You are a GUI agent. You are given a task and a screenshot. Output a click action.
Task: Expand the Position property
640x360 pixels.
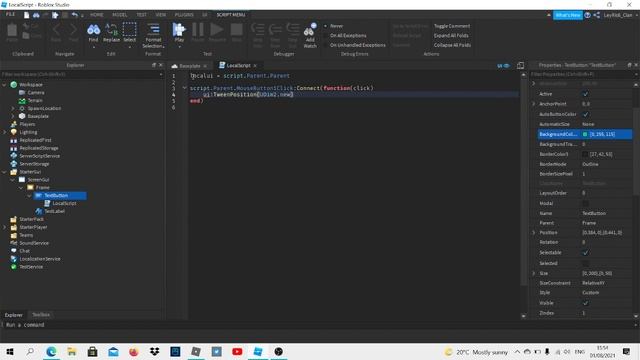coord(533,233)
